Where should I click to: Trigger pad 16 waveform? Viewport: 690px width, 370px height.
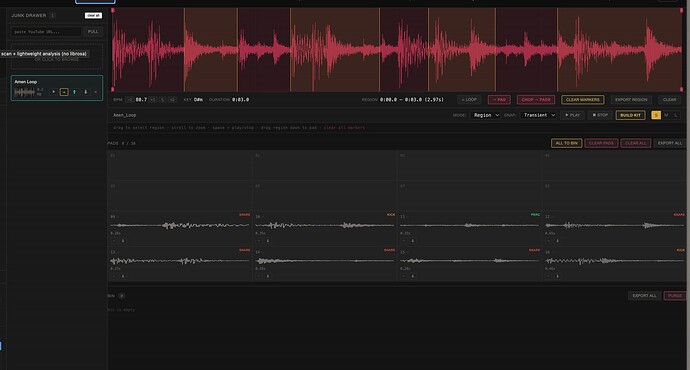(614, 261)
